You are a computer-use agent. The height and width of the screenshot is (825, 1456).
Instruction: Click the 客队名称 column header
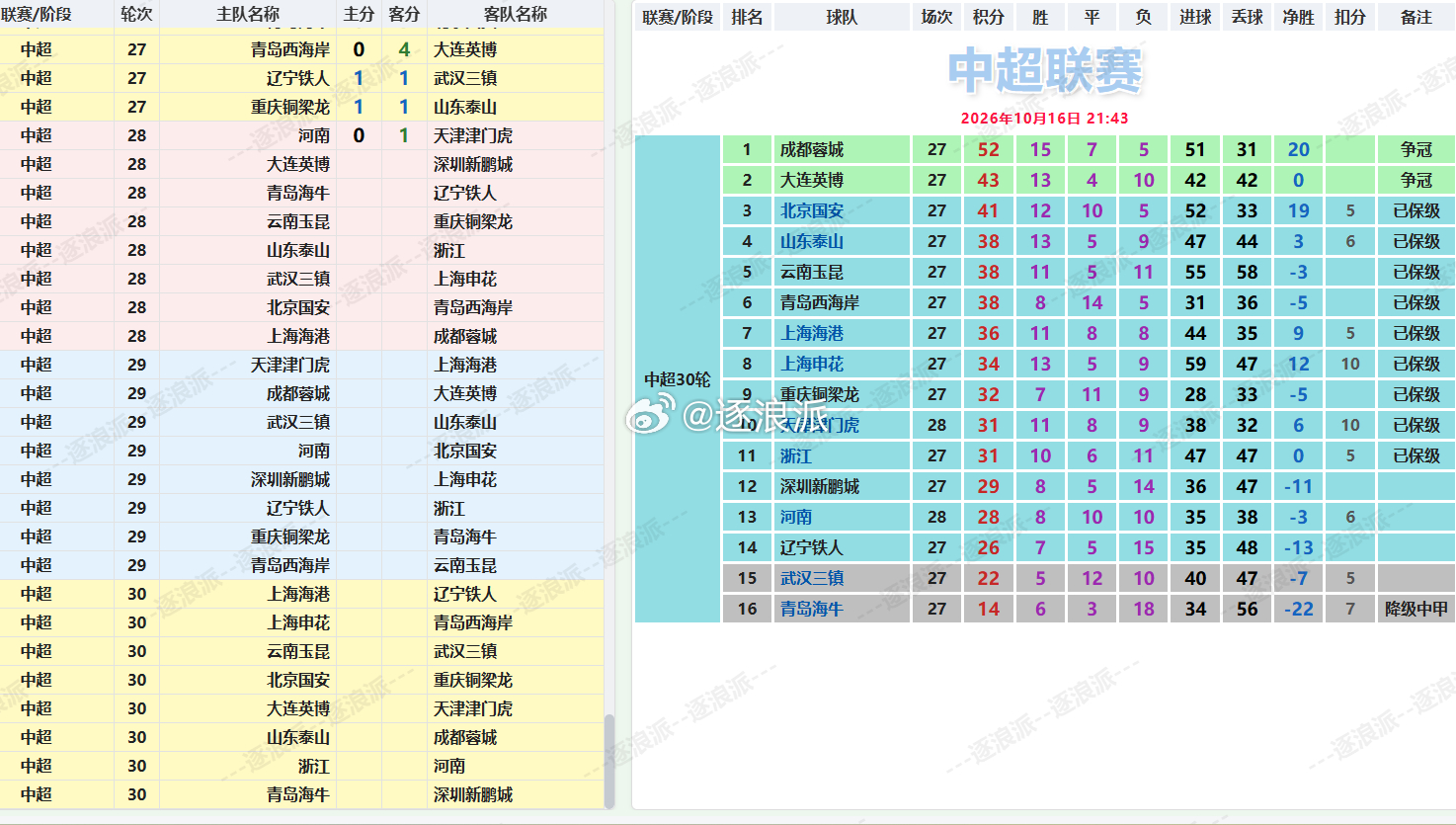point(516,14)
